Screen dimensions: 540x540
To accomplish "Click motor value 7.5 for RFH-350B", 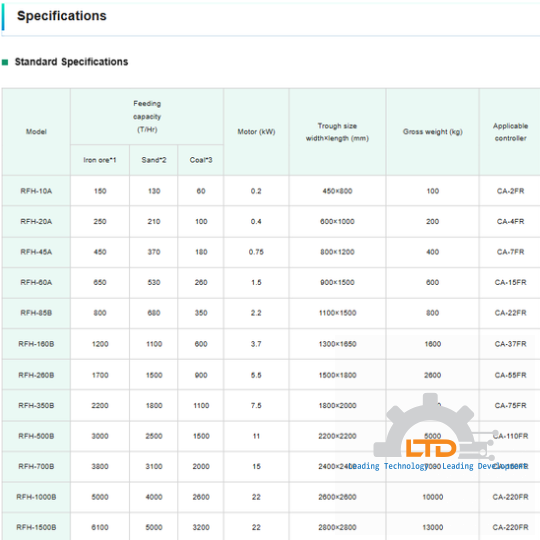I will (256, 405).
